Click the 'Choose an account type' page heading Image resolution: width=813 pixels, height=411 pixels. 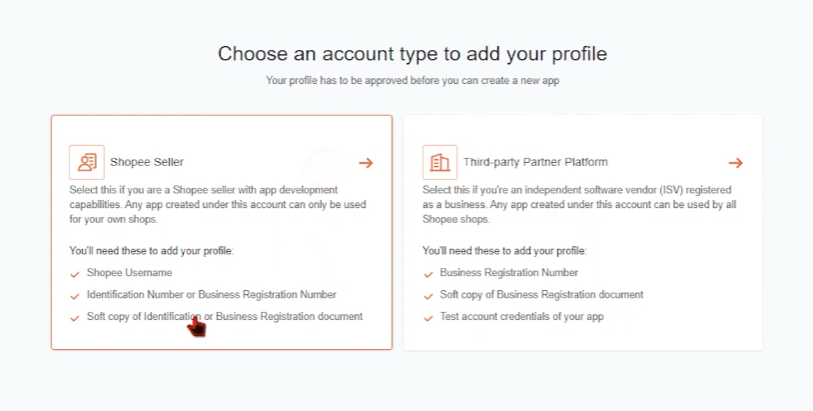click(x=412, y=54)
